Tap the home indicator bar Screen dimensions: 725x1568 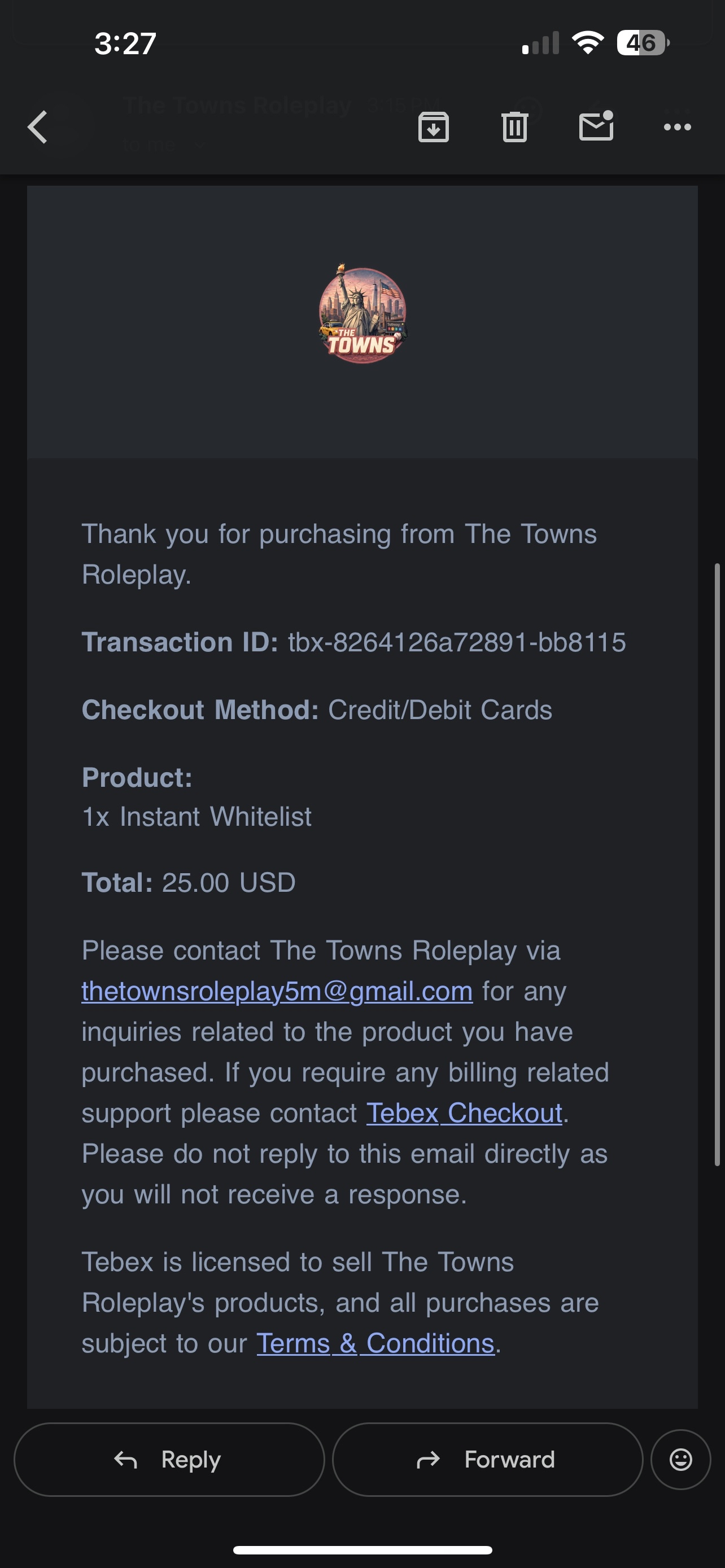363,1549
